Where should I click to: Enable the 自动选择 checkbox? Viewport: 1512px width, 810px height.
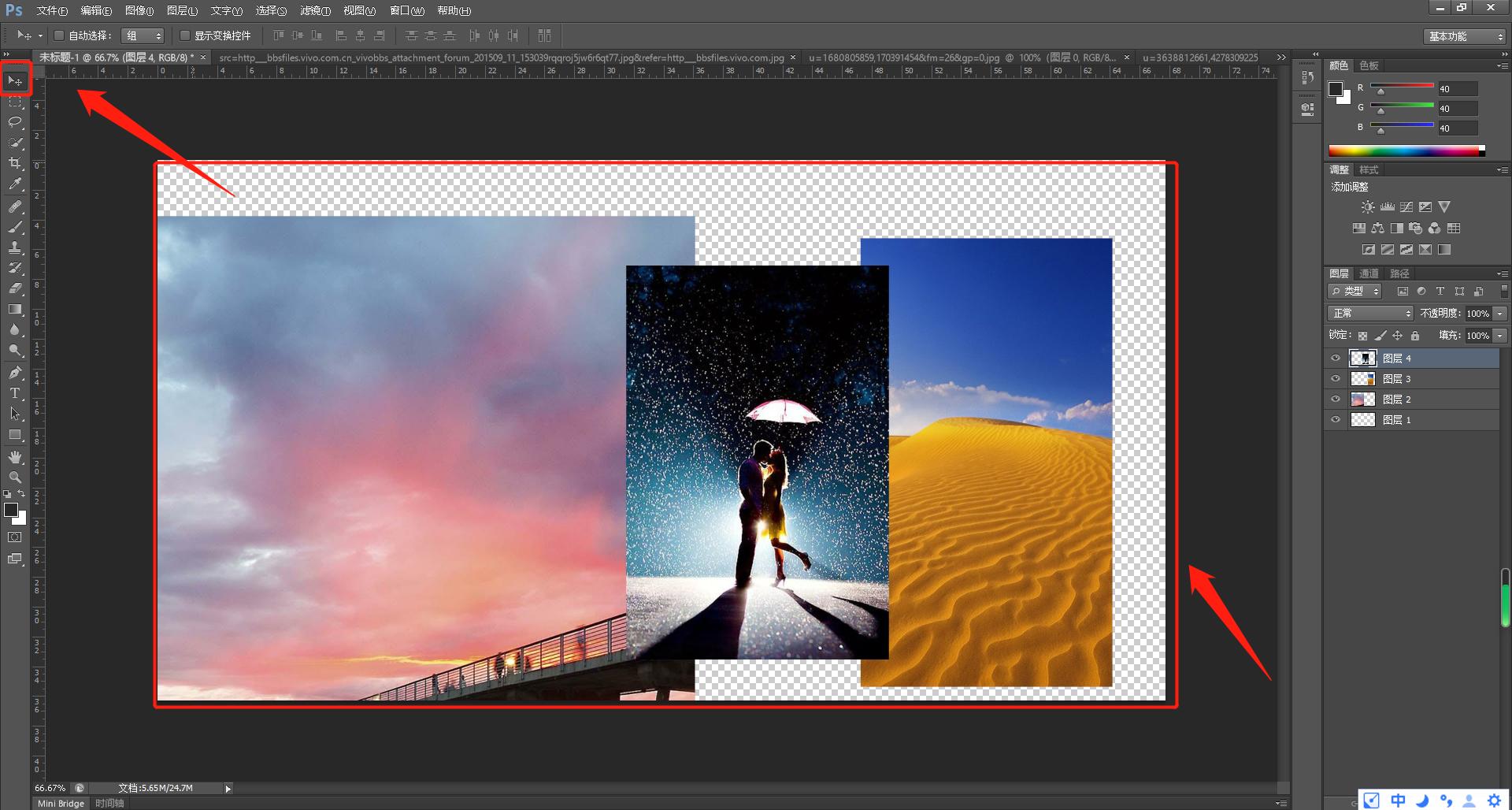pos(59,35)
